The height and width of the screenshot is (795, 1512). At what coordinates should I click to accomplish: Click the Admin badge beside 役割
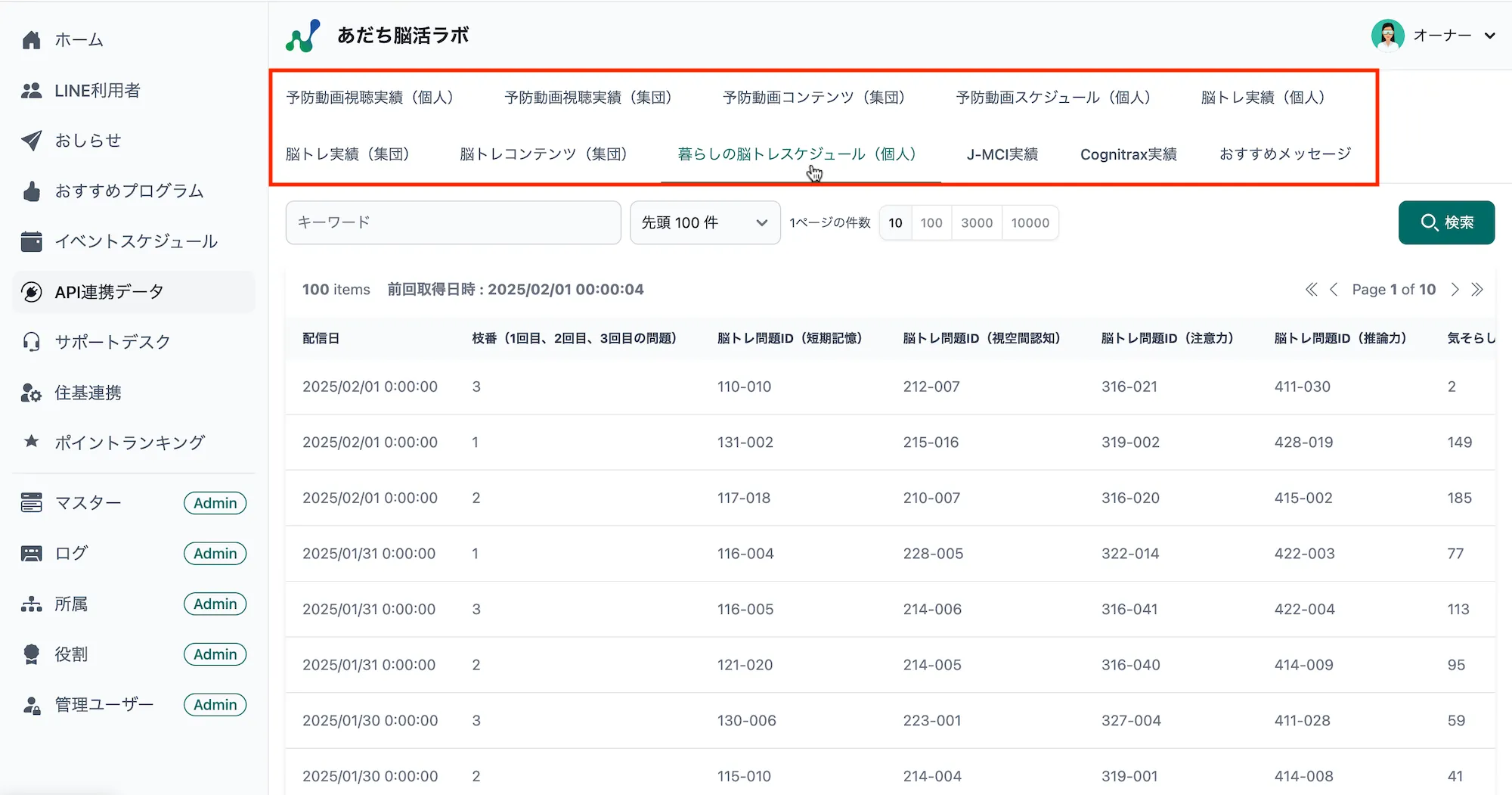(215, 654)
